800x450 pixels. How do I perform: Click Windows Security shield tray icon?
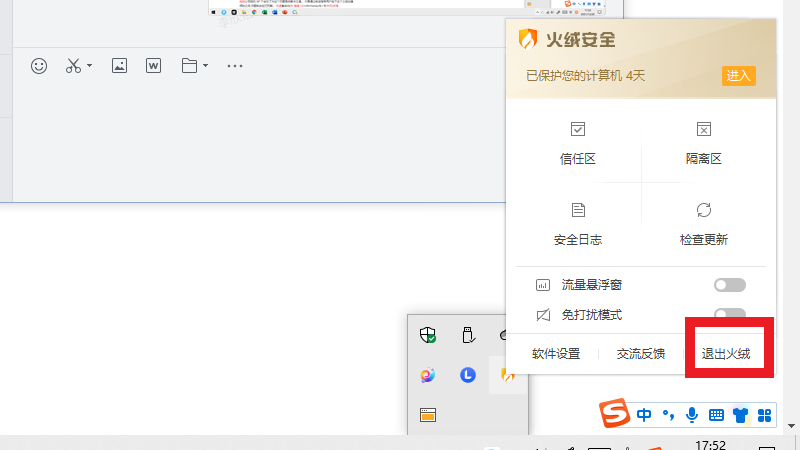pos(428,335)
